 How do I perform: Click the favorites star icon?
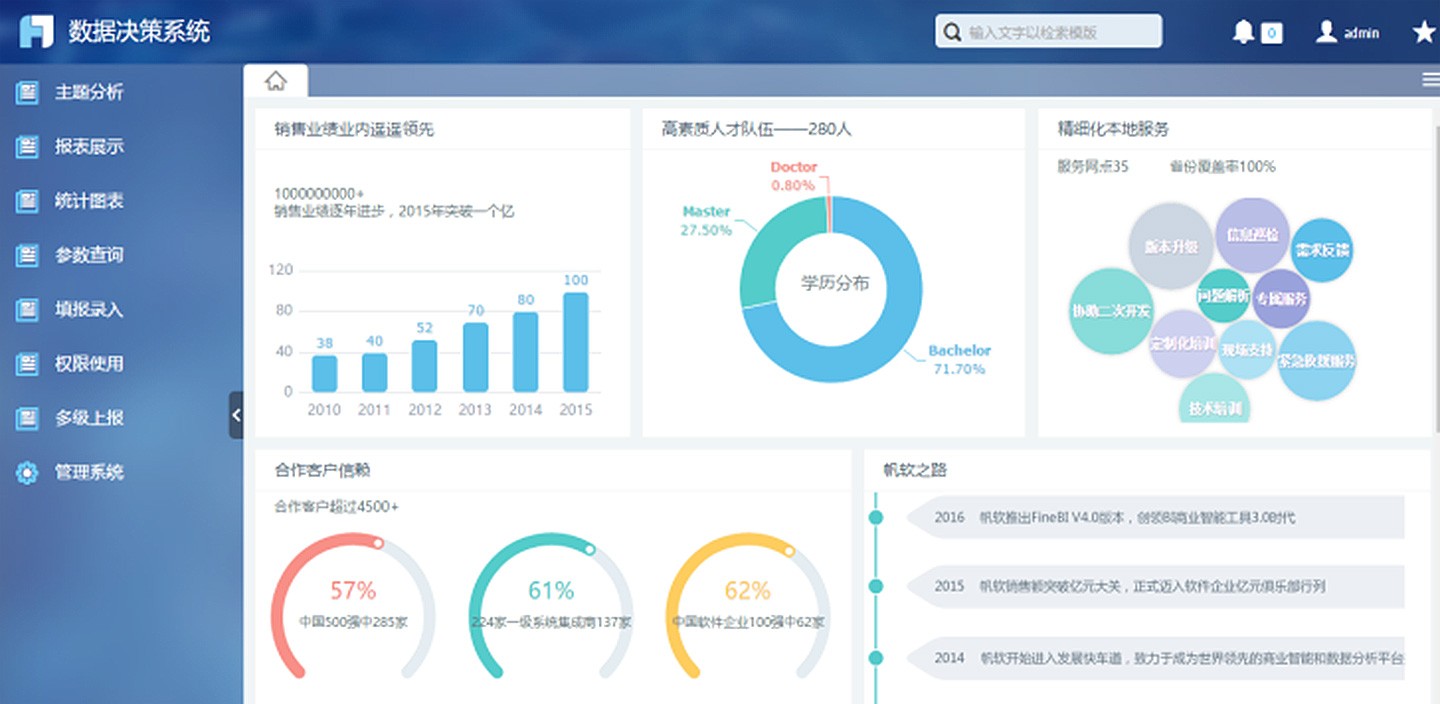[x=1423, y=32]
